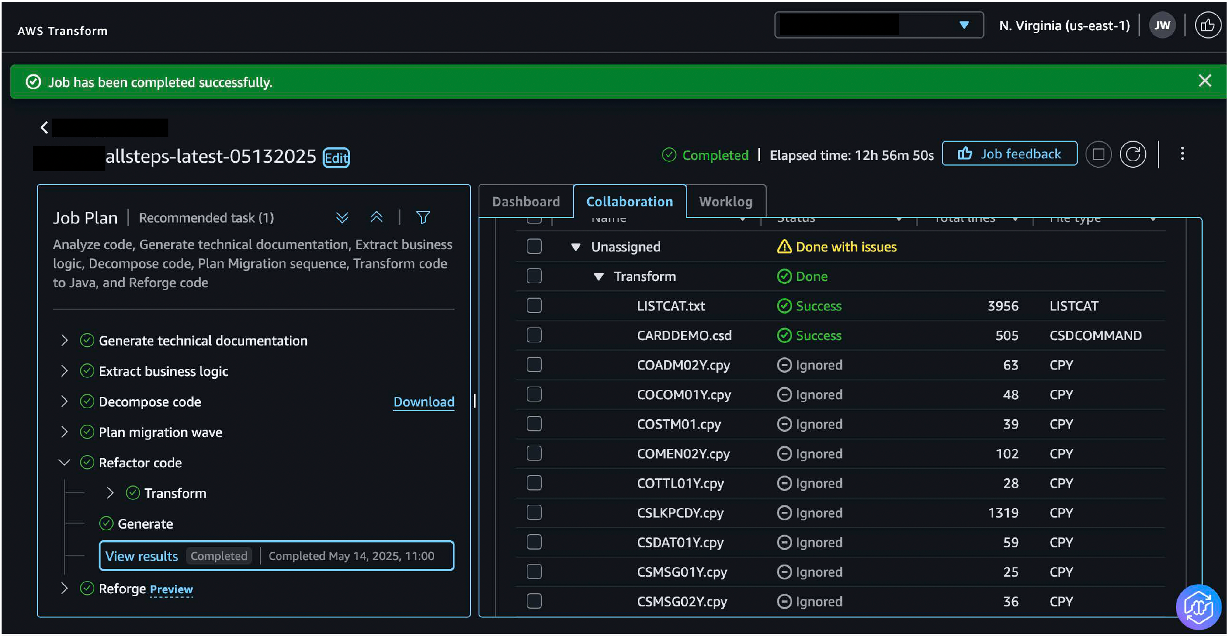Open the account selector dropdown in top bar
The width and height of the screenshot is (1228, 636).
click(879, 25)
